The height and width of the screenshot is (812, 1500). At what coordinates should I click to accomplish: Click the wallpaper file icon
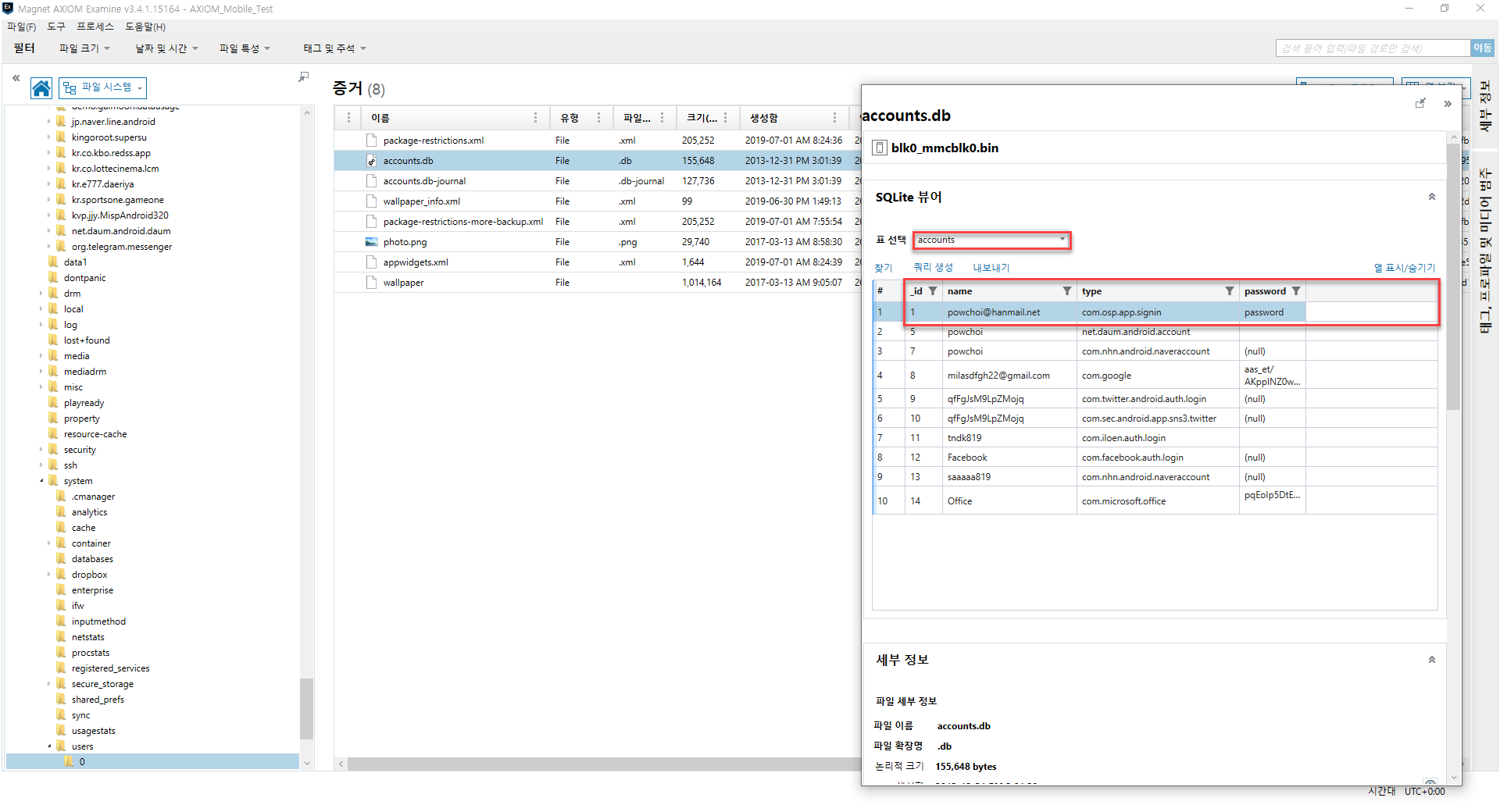coord(372,283)
